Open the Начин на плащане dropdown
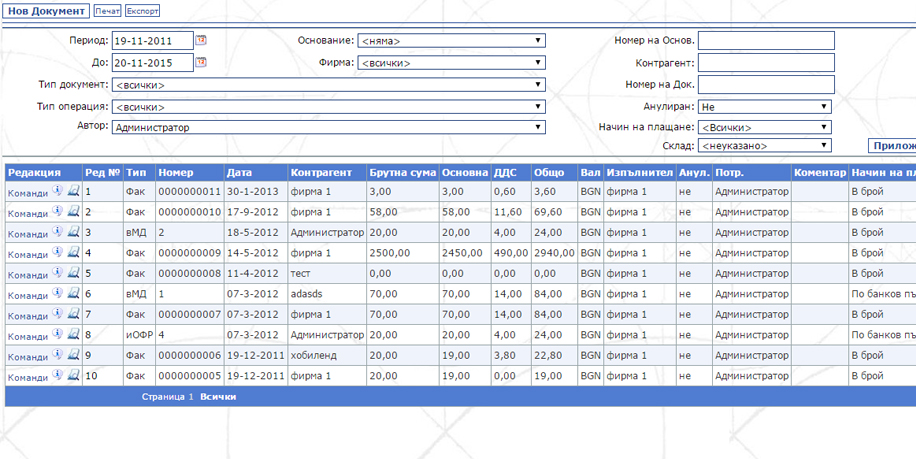This screenshot has height=459, width=916. 765,128
